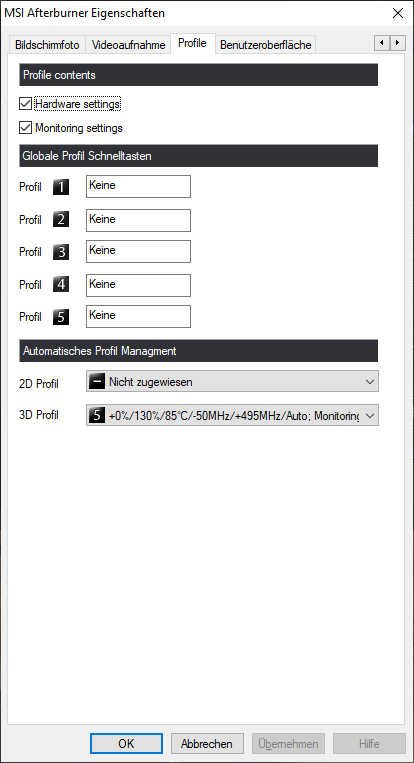Image resolution: width=414 pixels, height=763 pixels.
Task: Uncheck the Hardware settings checkbox
Action: 25,104
